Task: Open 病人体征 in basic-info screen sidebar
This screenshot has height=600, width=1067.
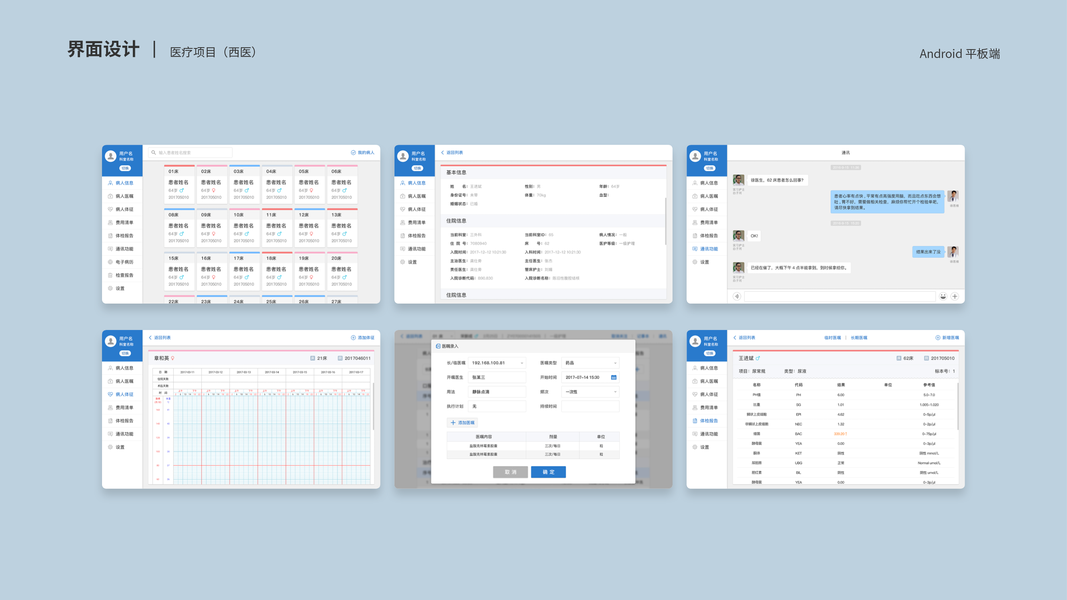Action: point(414,210)
